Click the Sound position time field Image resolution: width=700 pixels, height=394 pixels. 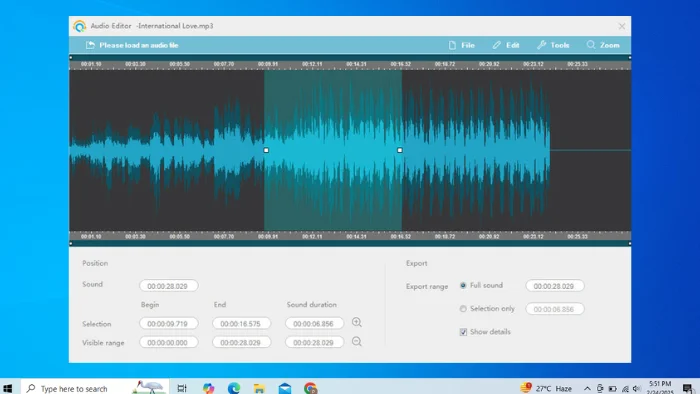click(169, 286)
